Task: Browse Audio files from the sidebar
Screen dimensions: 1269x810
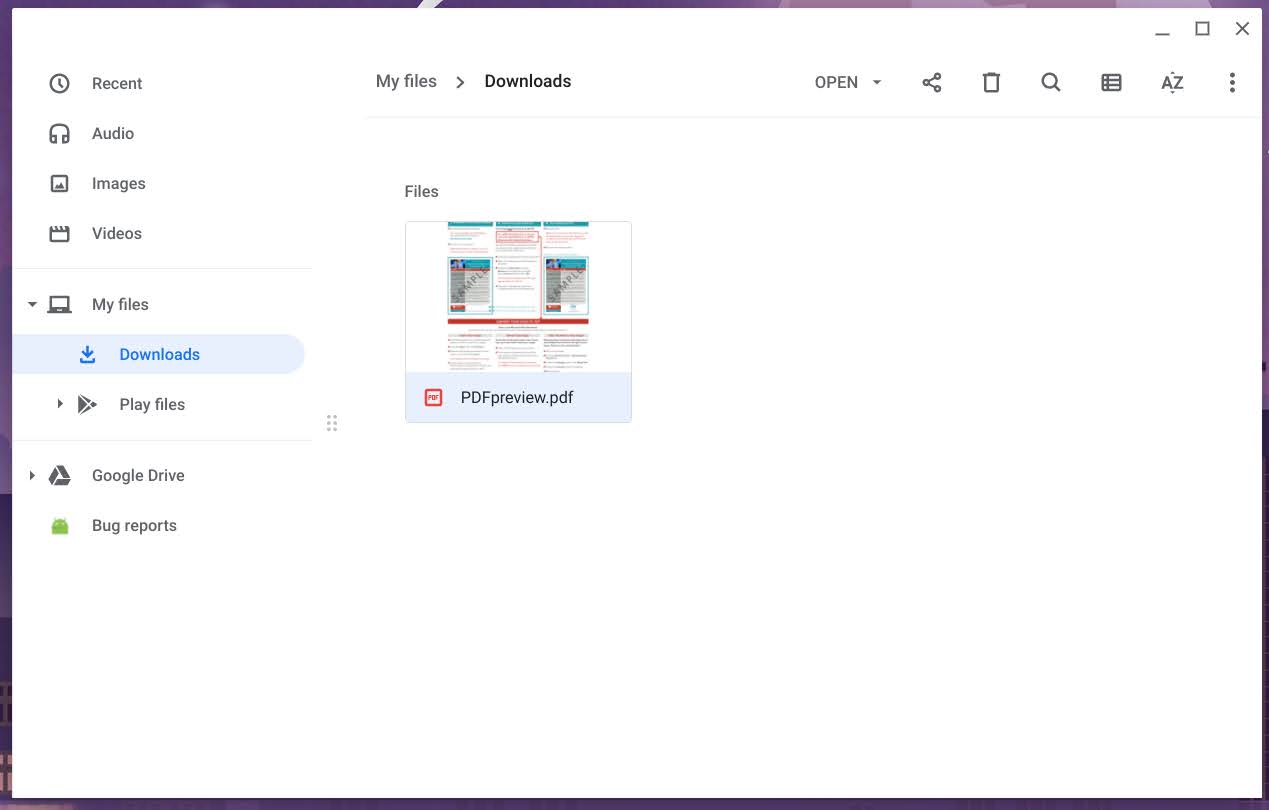Action: coord(113,133)
